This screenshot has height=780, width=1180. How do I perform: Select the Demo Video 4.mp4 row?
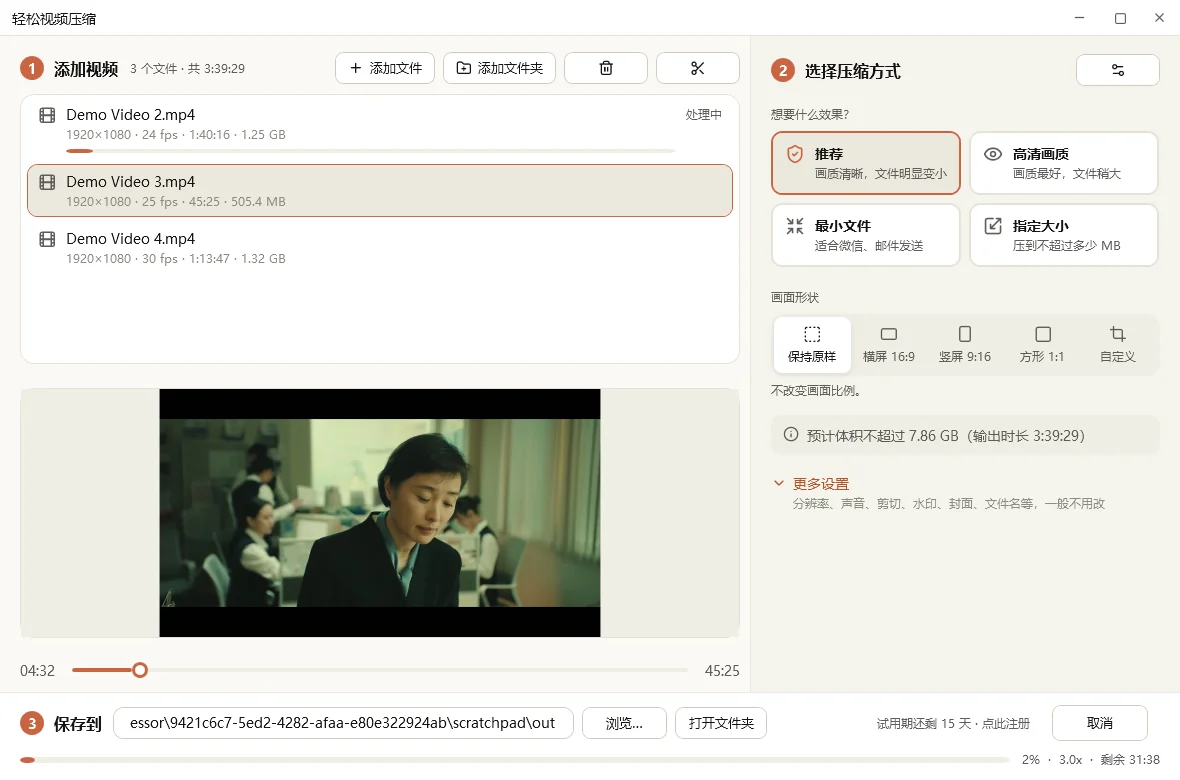pos(380,248)
